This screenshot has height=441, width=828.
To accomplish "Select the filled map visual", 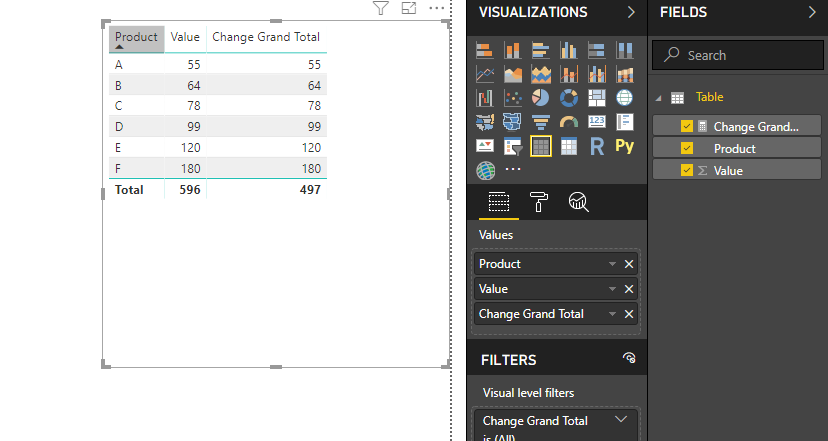I will (485, 122).
